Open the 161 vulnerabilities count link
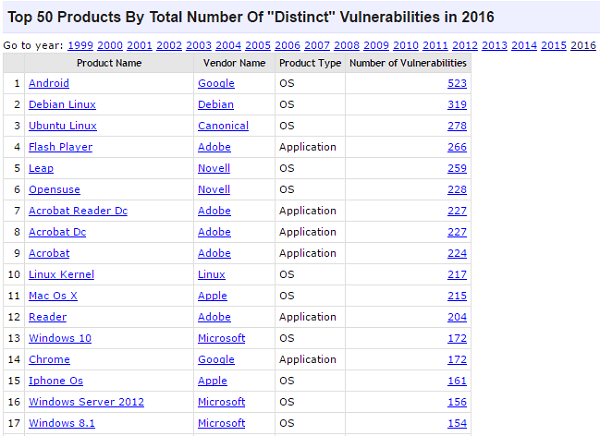Screen dimensions: 600x436 (x=457, y=381)
